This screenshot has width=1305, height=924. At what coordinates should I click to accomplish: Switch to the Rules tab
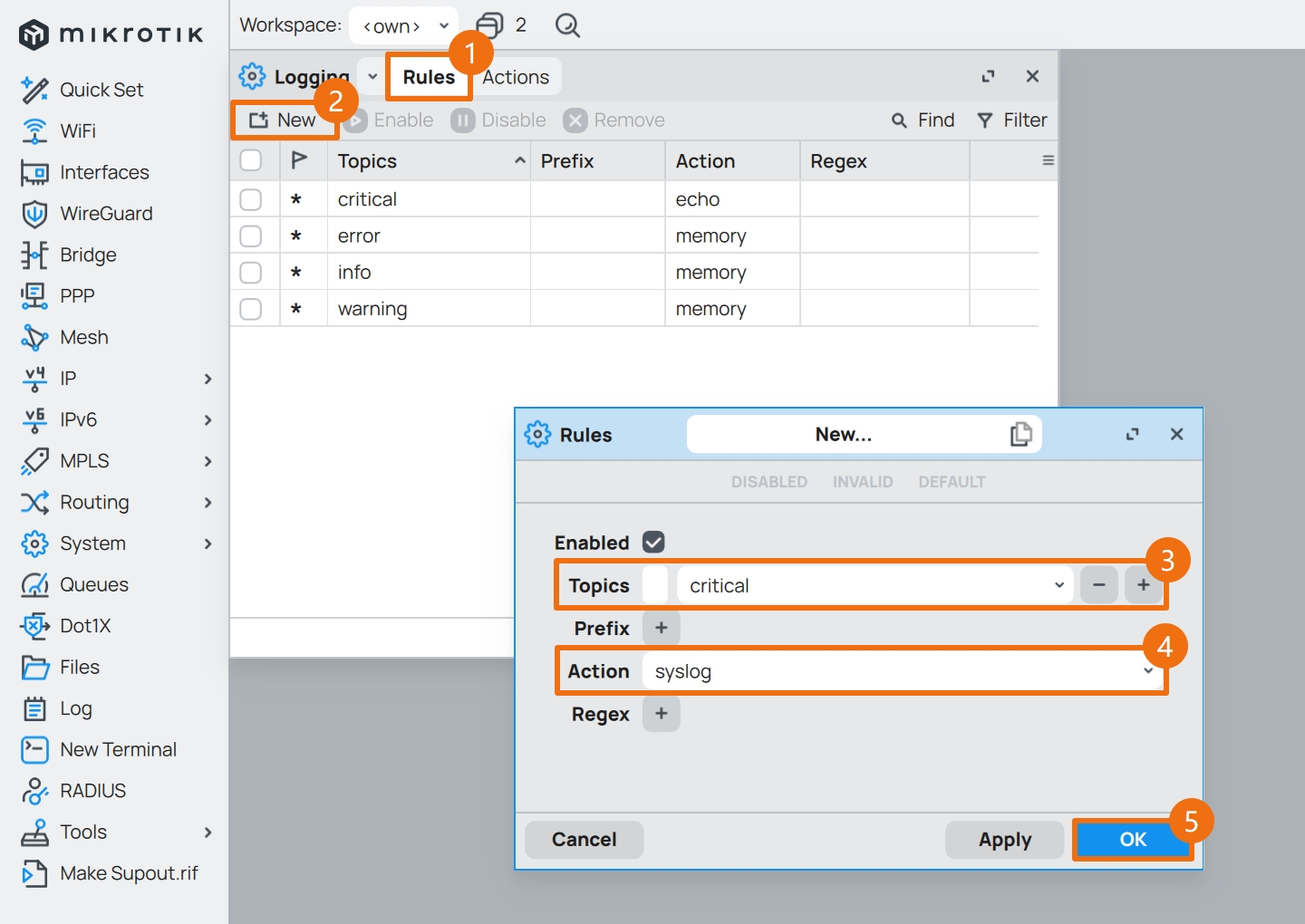(429, 77)
